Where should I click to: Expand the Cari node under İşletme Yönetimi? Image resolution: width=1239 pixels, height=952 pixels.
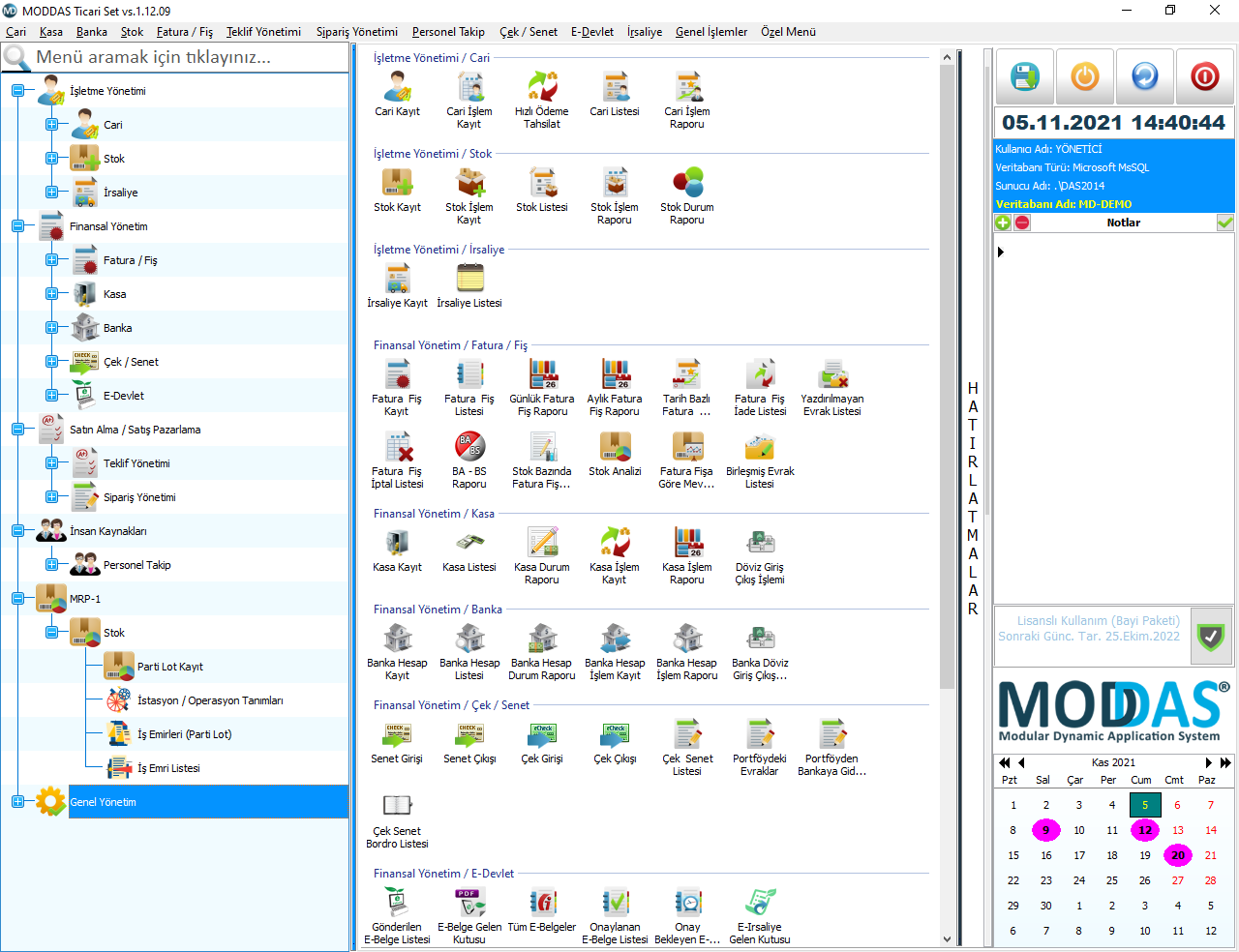click(51, 125)
